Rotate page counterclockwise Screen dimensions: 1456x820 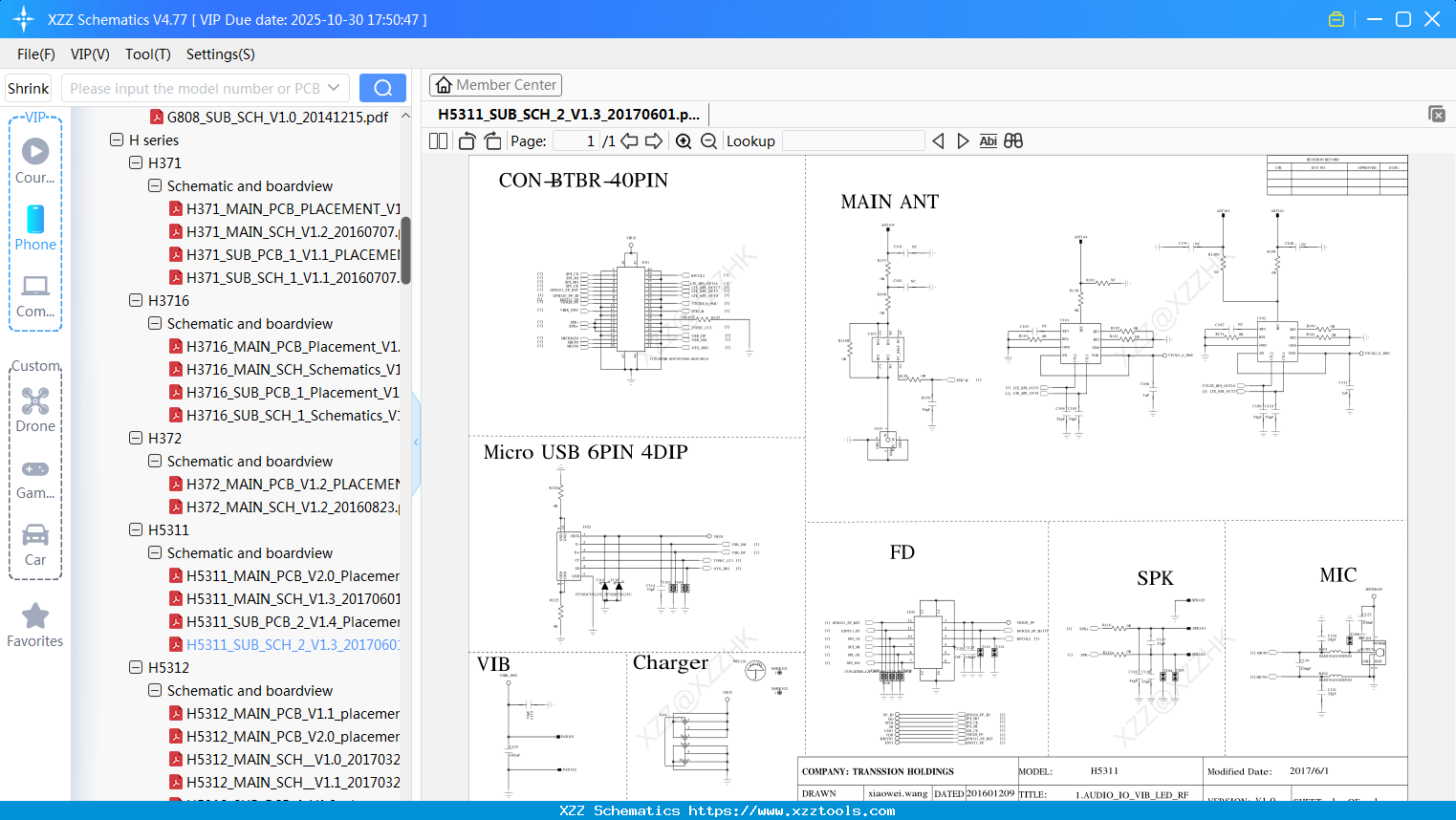467,141
